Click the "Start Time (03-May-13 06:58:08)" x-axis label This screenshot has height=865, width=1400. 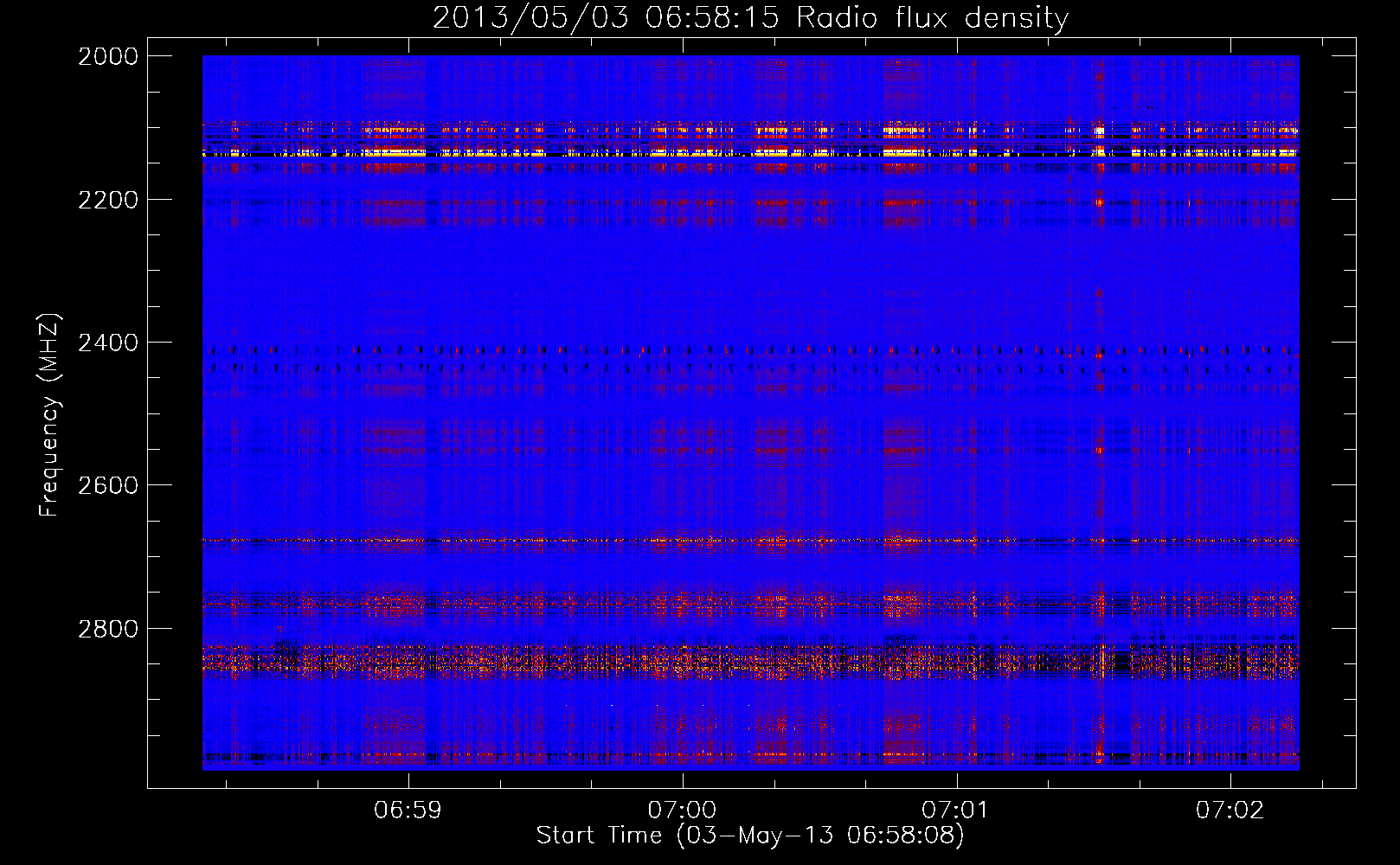tap(750, 836)
